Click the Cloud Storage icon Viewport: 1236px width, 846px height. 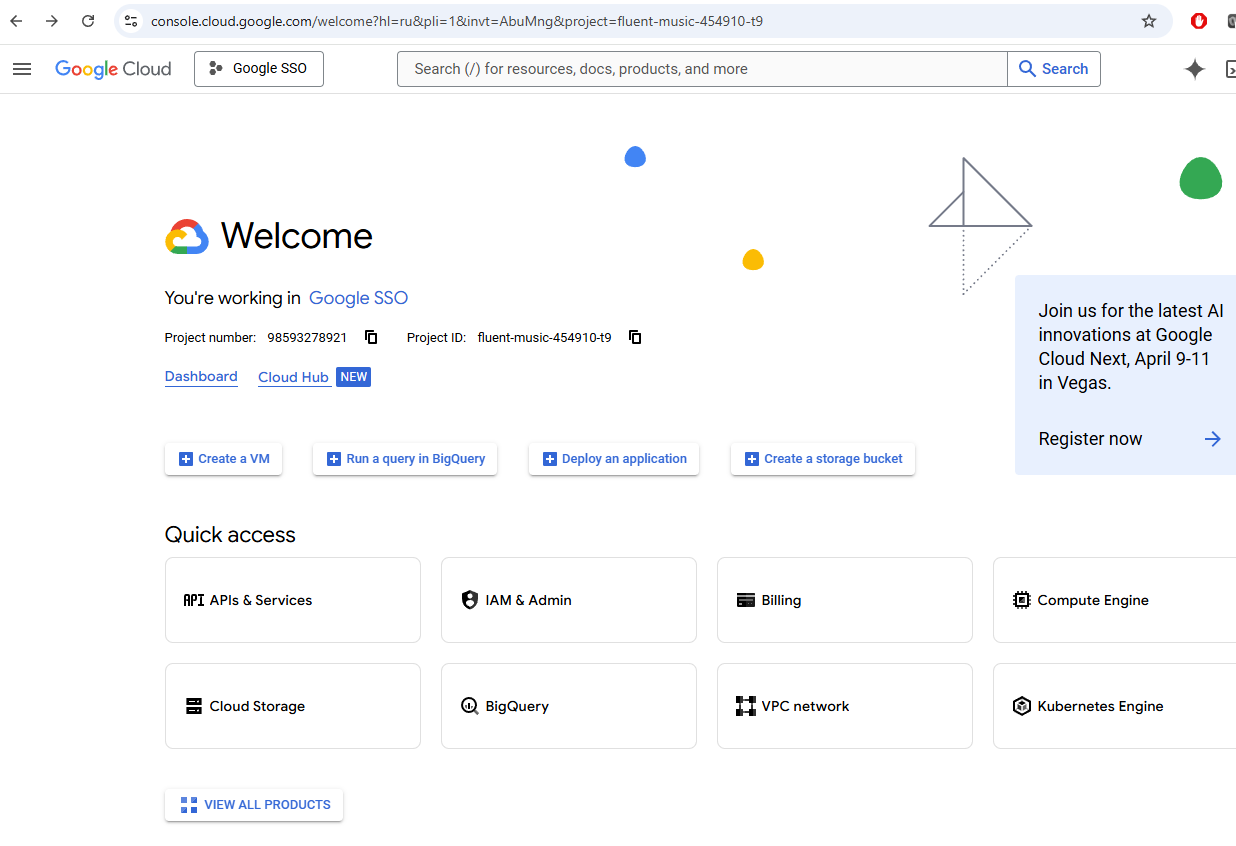point(194,706)
